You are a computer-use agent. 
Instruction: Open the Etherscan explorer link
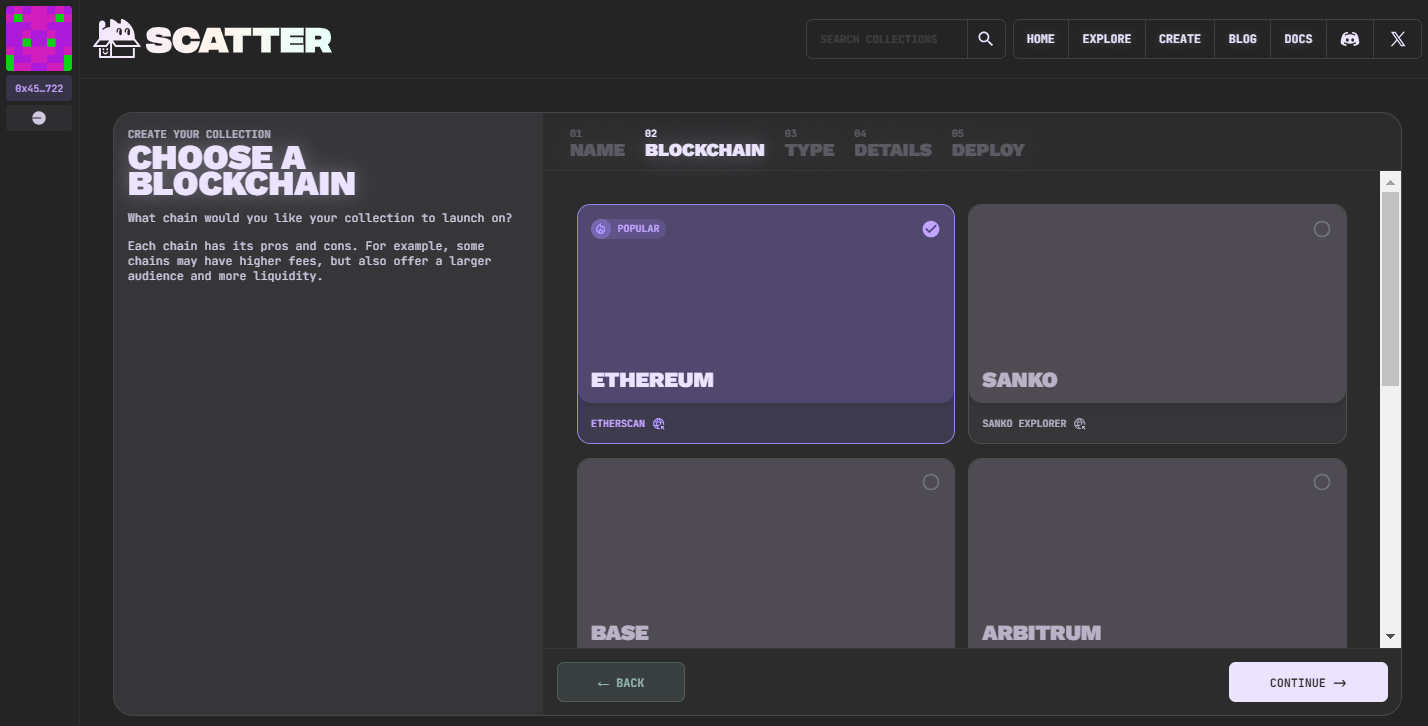pyautogui.click(x=618, y=424)
